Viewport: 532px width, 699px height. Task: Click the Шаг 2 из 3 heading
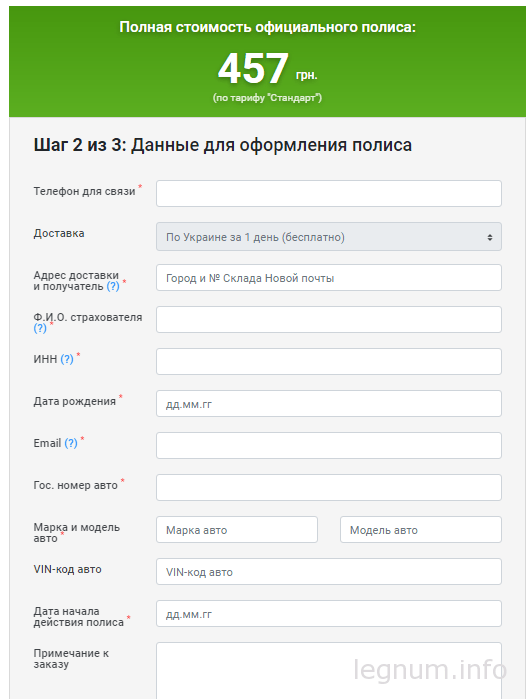coord(223,145)
